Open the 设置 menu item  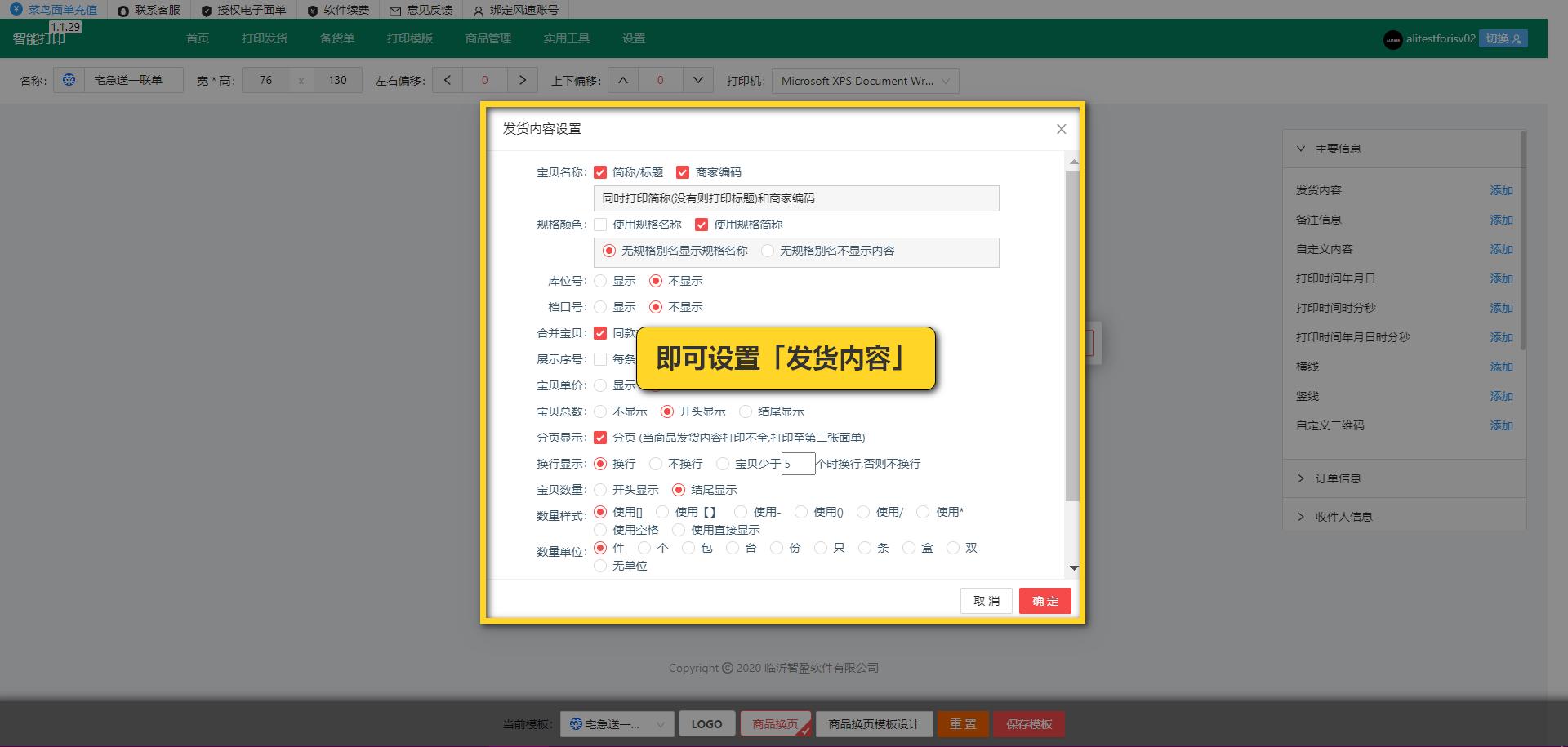tap(635, 38)
